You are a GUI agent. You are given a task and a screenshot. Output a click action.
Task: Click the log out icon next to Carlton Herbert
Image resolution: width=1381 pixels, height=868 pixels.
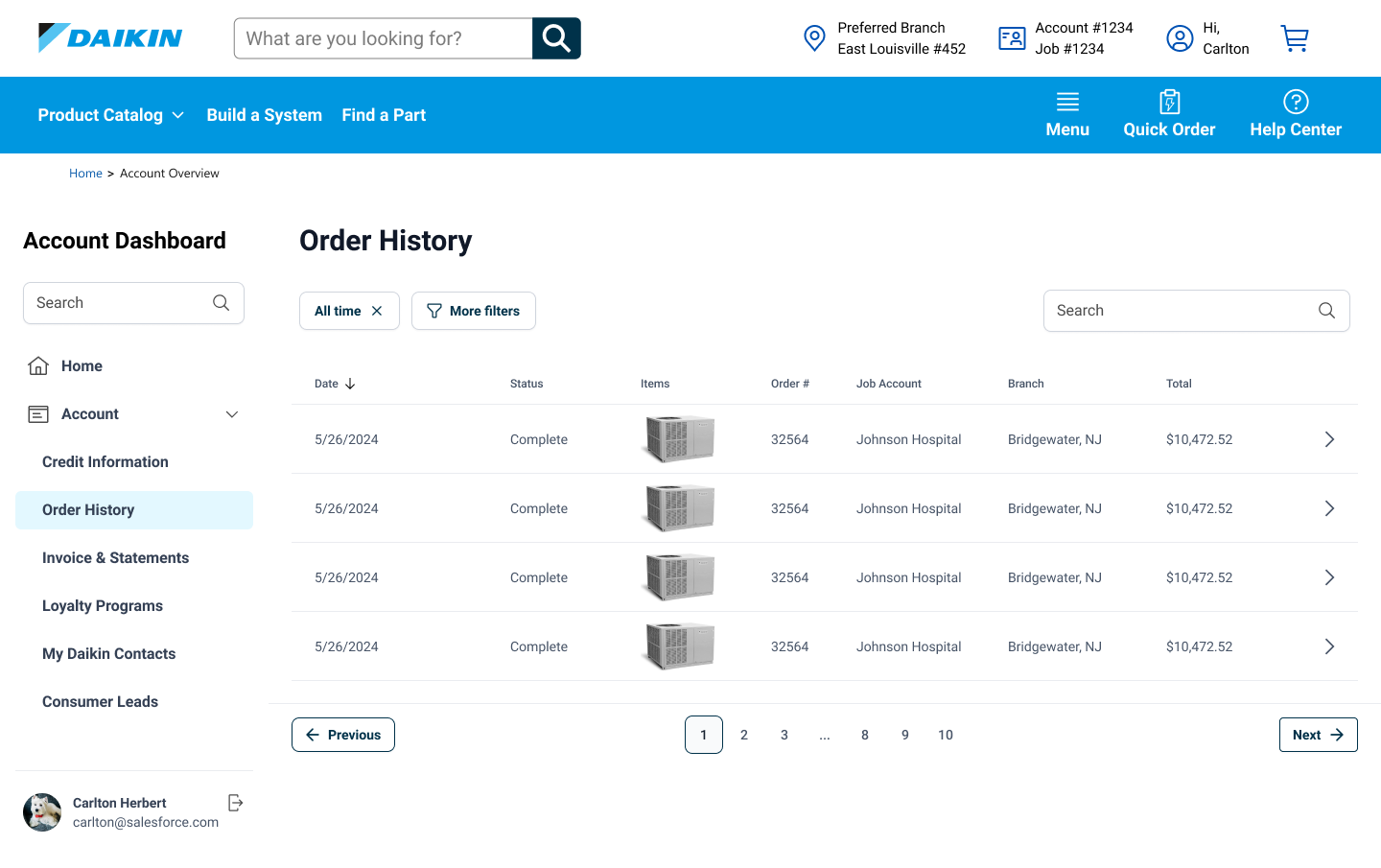pyautogui.click(x=236, y=803)
